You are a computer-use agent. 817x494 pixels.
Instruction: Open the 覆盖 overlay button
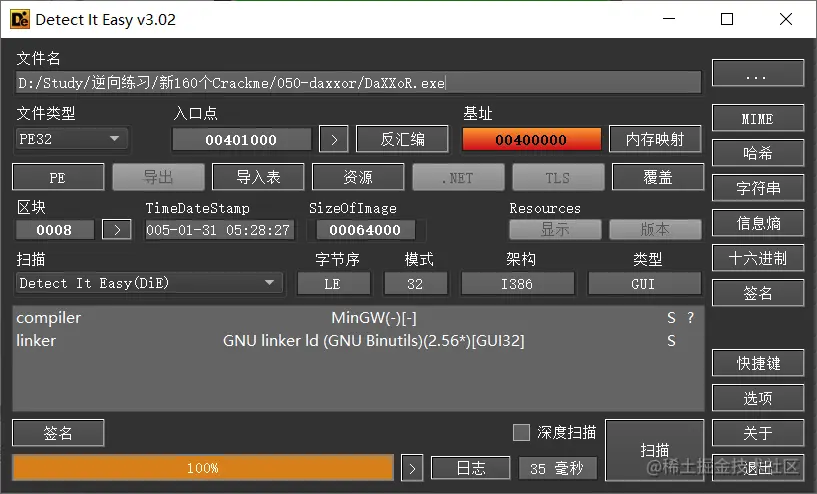[x=658, y=177]
